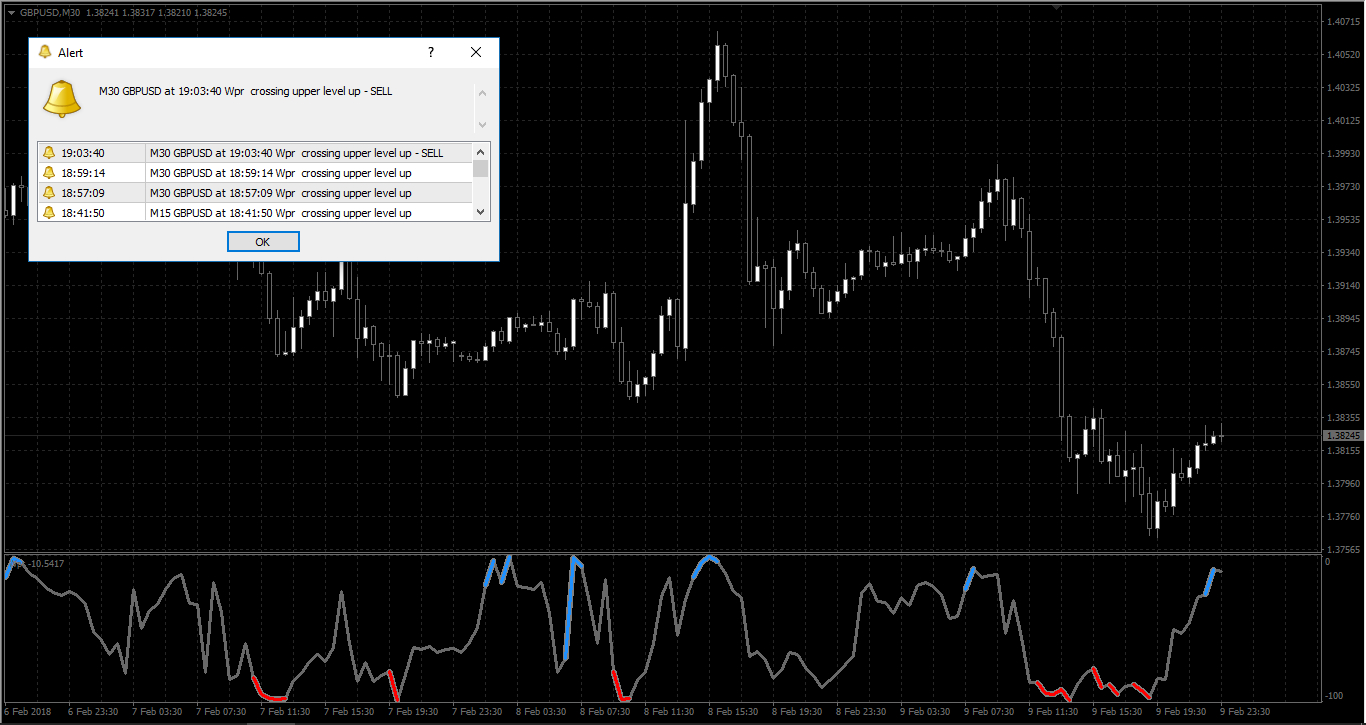
Task: Confirm the alert with the OK button
Action: (x=263, y=242)
